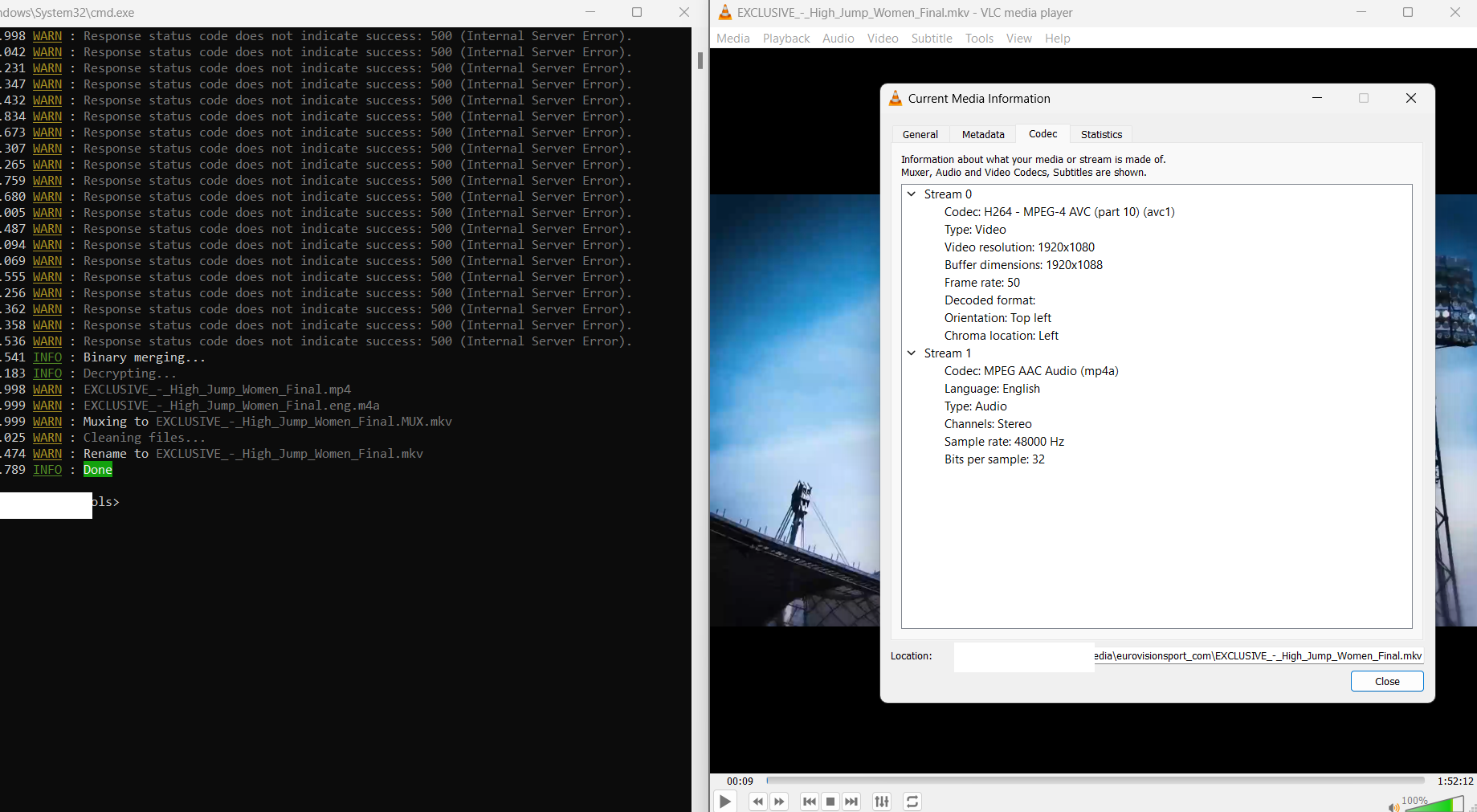1477x812 pixels.
Task: Open the General tab
Action: pos(920,135)
